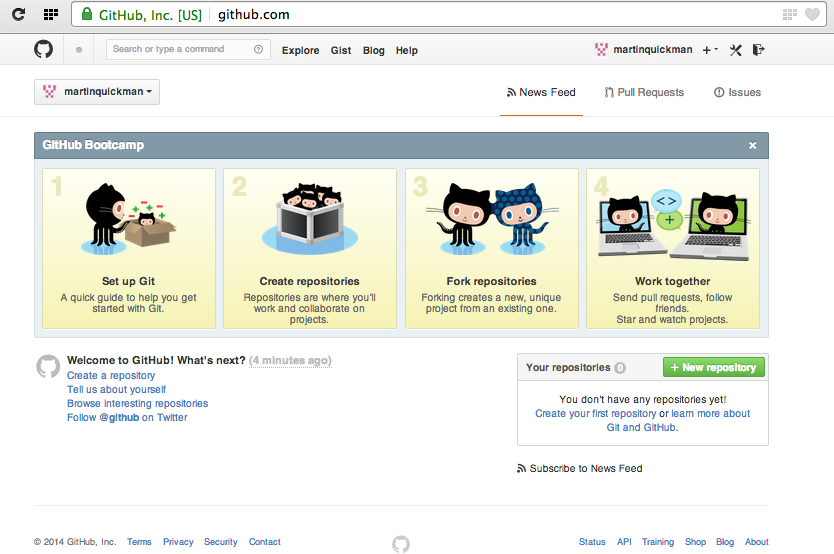Click the green New repository button
The height and width of the screenshot is (554, 834).
coord(714,367)
